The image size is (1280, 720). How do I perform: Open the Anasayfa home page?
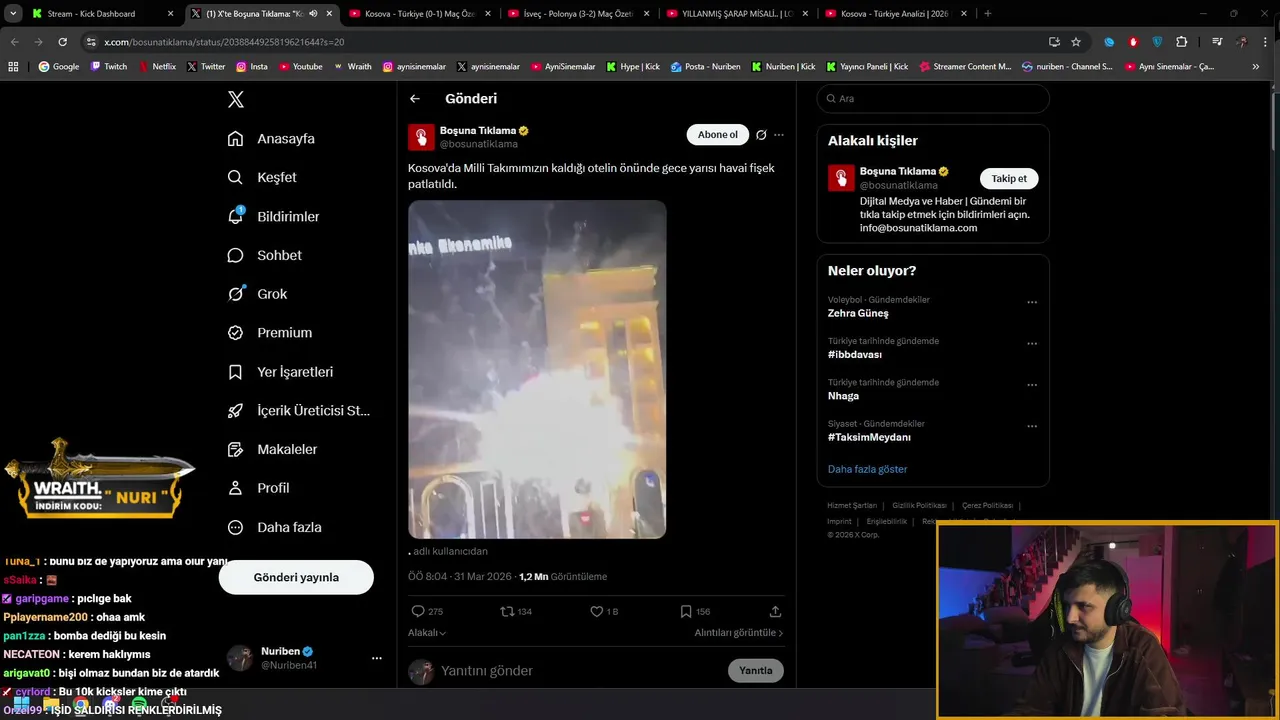pos(271,138)
